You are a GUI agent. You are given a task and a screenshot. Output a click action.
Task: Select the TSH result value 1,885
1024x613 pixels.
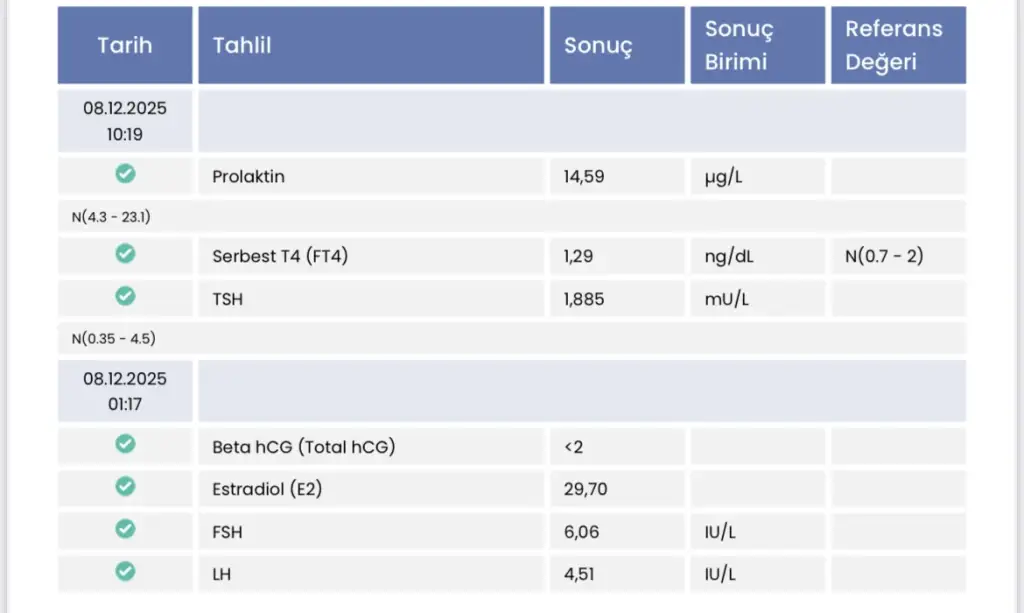(x=584, y=299)
